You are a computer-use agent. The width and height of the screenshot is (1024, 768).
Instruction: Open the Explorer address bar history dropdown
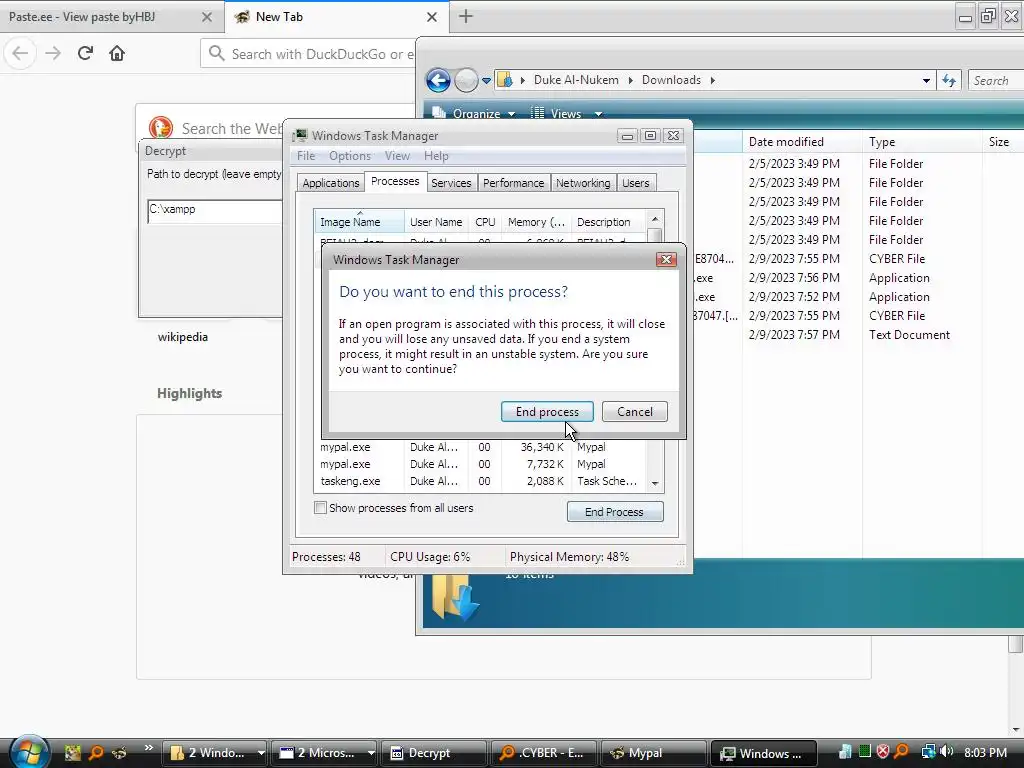(926, 81)
